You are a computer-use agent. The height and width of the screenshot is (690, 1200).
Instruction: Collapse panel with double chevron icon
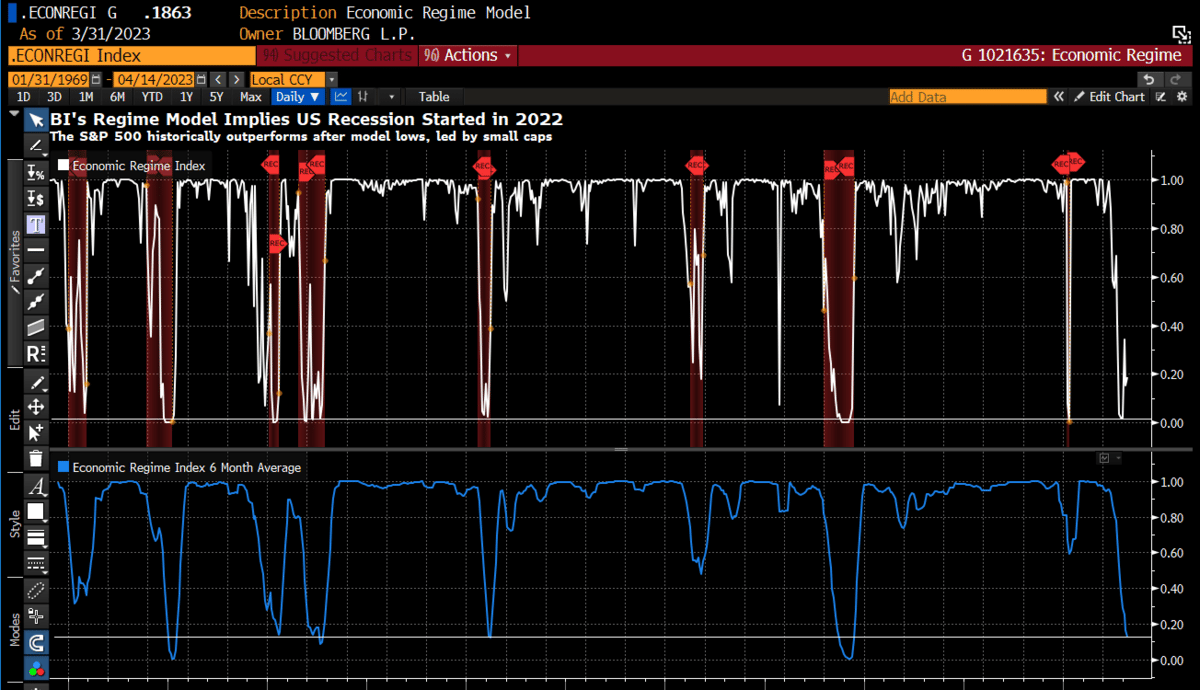point(1058,97)
